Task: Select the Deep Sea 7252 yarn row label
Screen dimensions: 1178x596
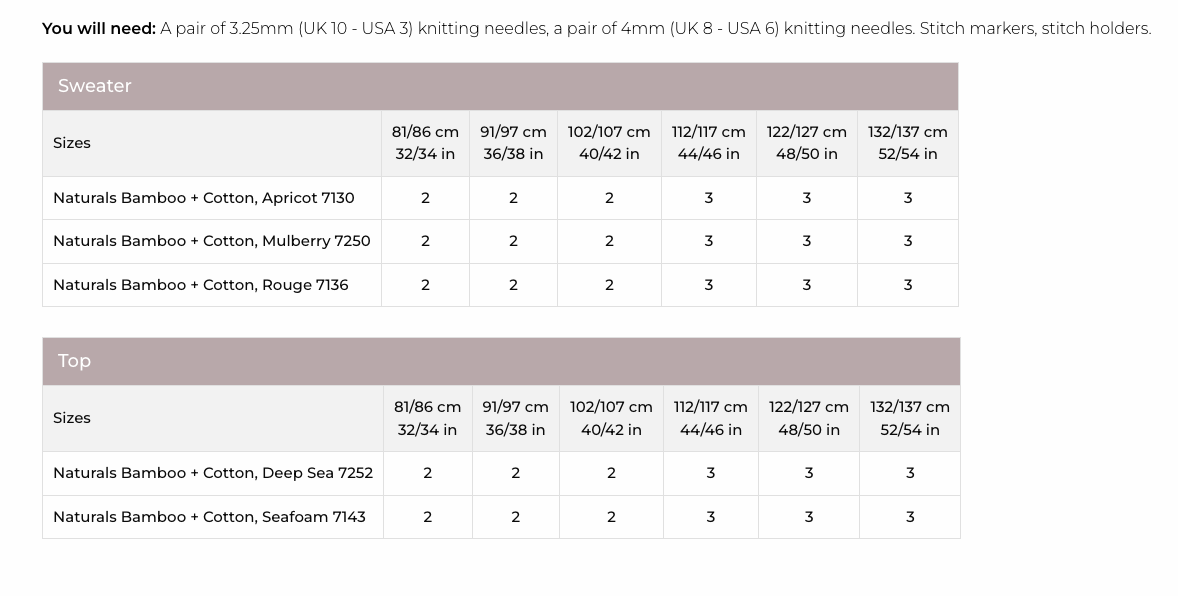Action: click(x=213, y=473)
